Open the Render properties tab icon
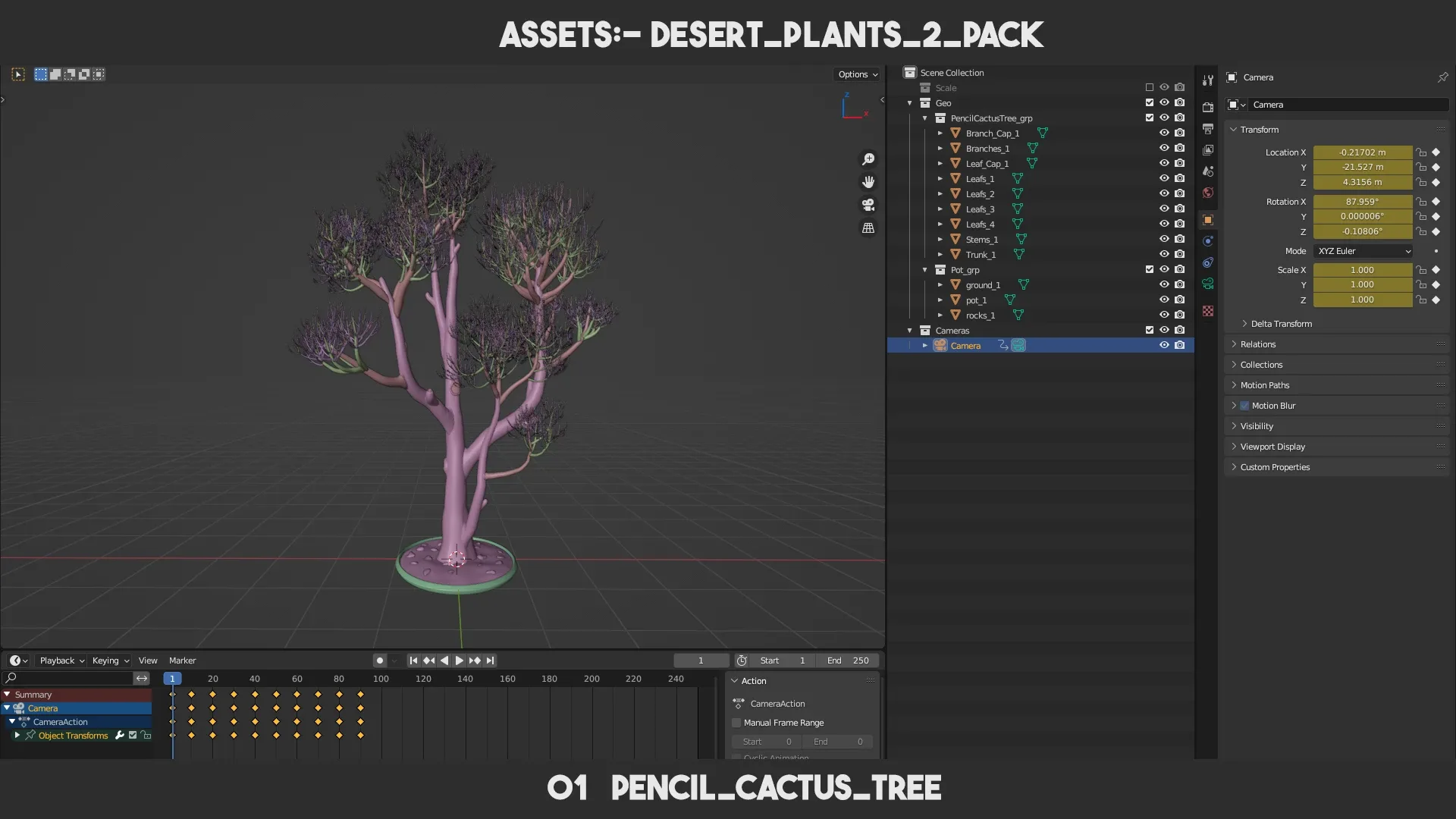The width and height of the screenshot is (1456, 819). coord(1208,107)
